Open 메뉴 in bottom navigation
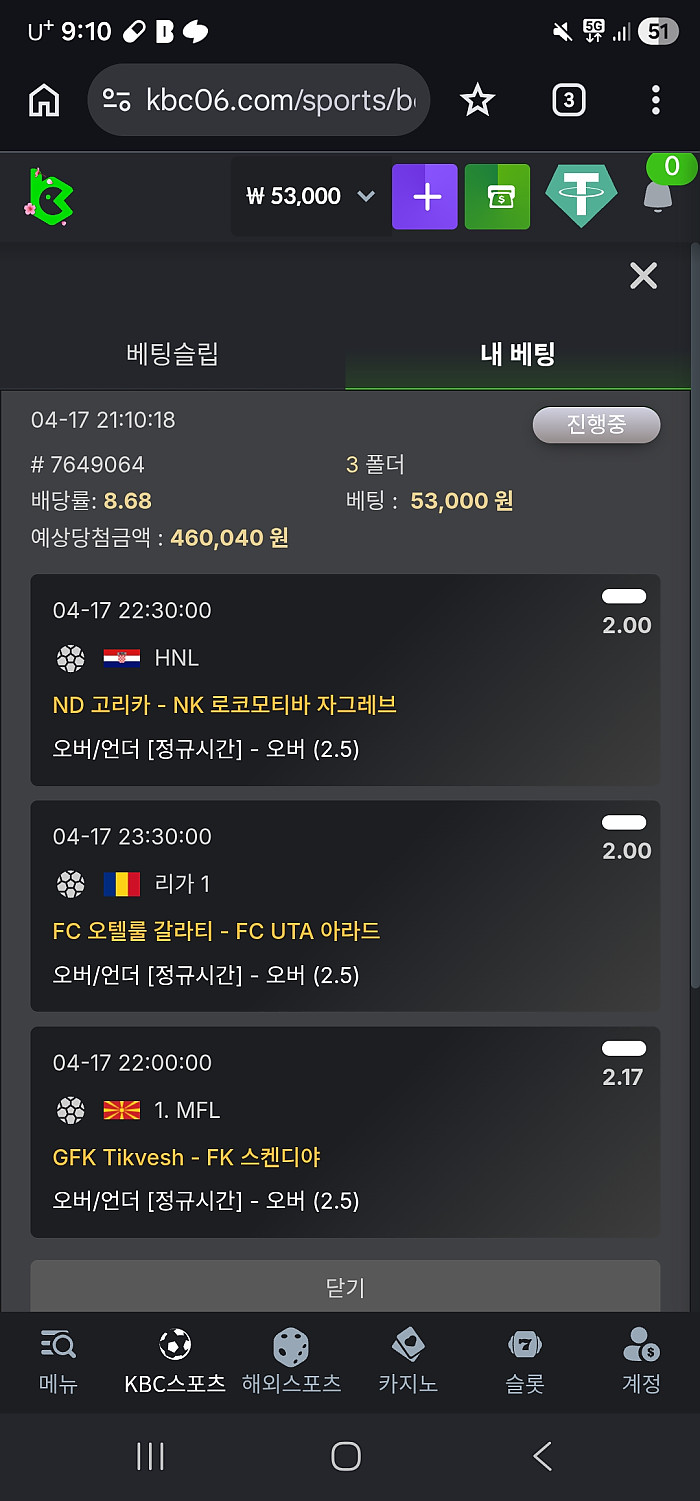The height and width of the screenshot is (1501, 700). pos(58,1362)
